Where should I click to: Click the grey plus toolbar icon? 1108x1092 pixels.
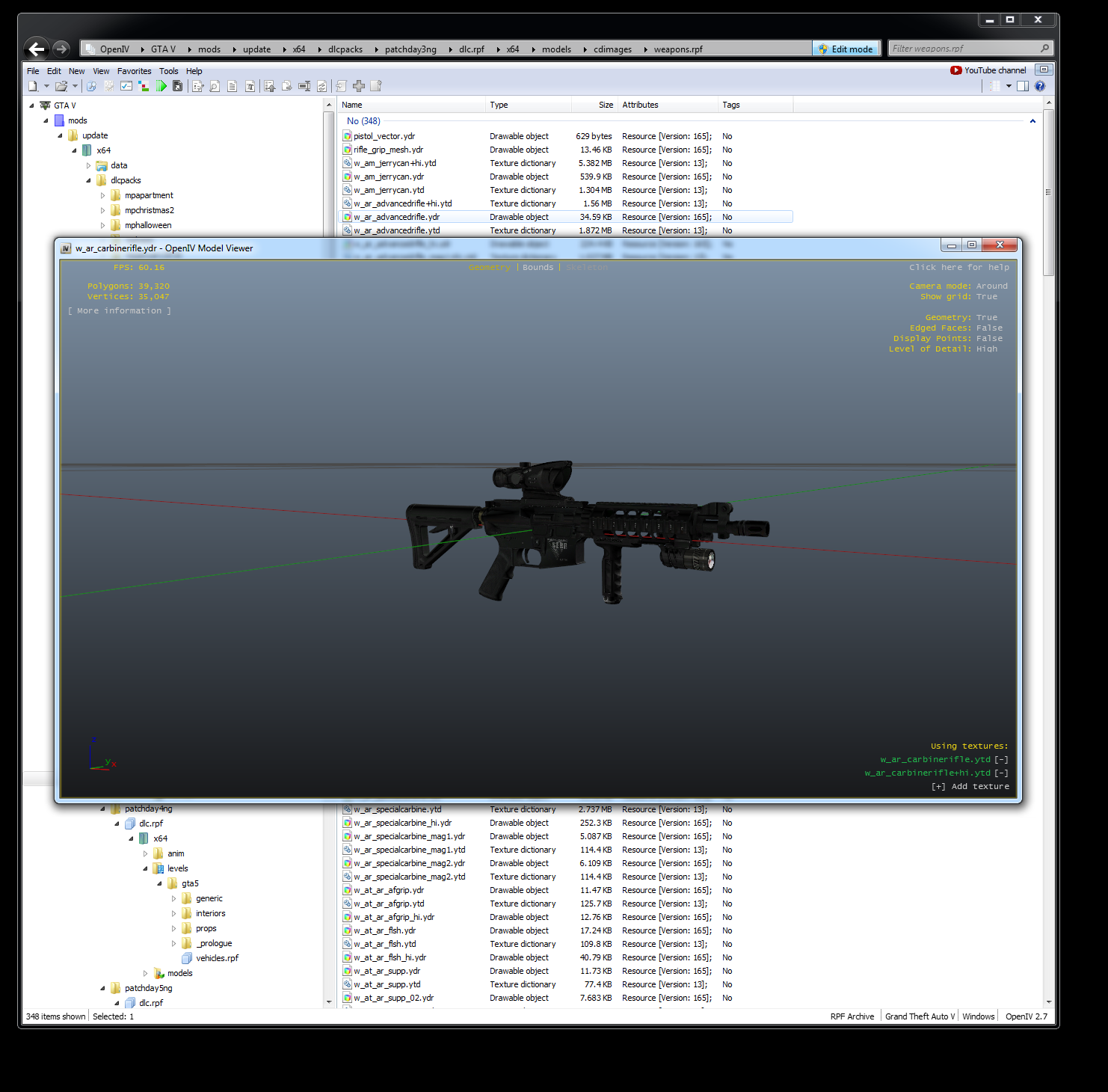359,86
